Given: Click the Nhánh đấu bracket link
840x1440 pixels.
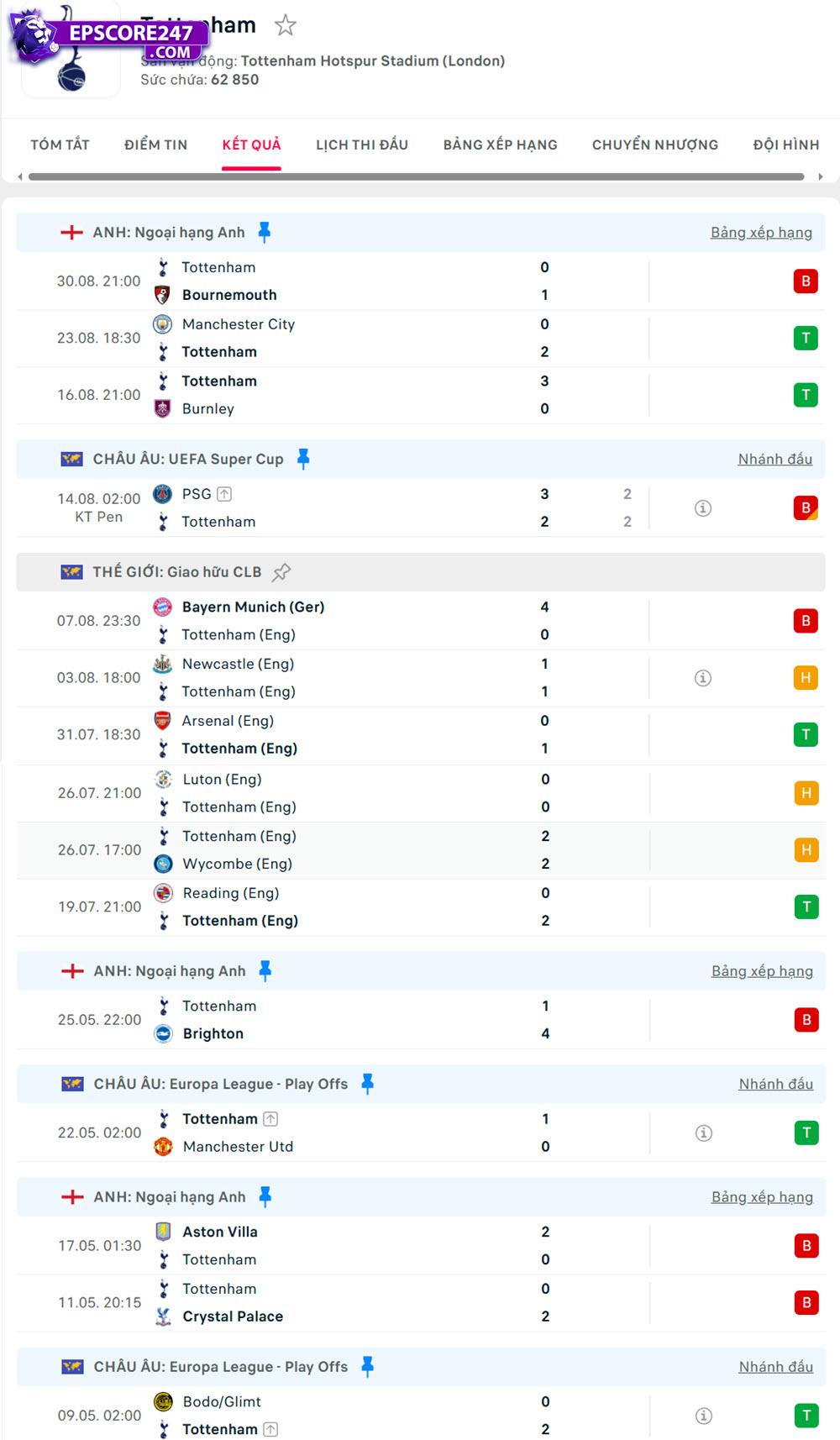Looking at the screenshot, I should click(x=775, y=459).
